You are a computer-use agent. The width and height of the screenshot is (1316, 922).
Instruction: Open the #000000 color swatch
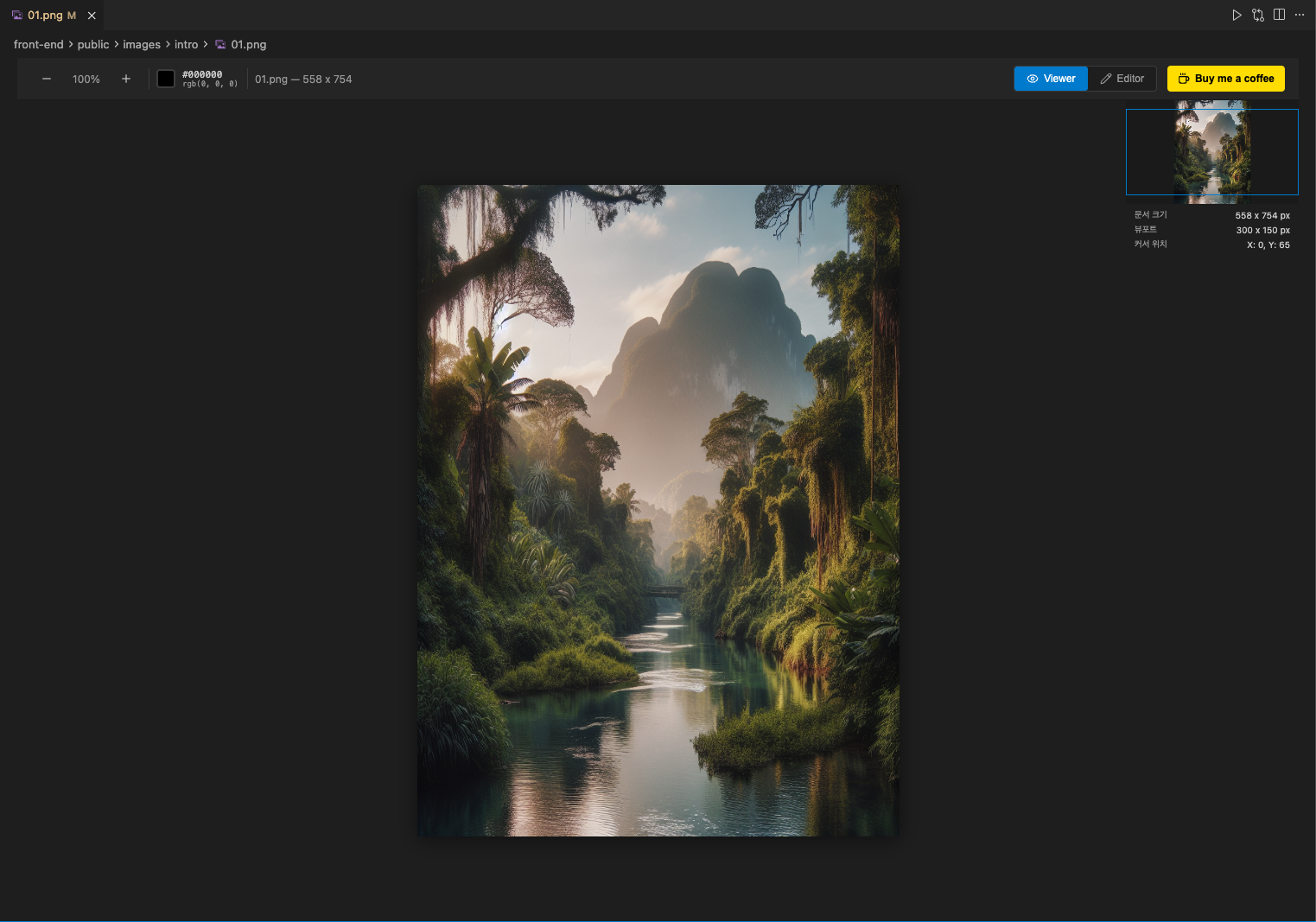pyautogui.click(x=166, y=79)
